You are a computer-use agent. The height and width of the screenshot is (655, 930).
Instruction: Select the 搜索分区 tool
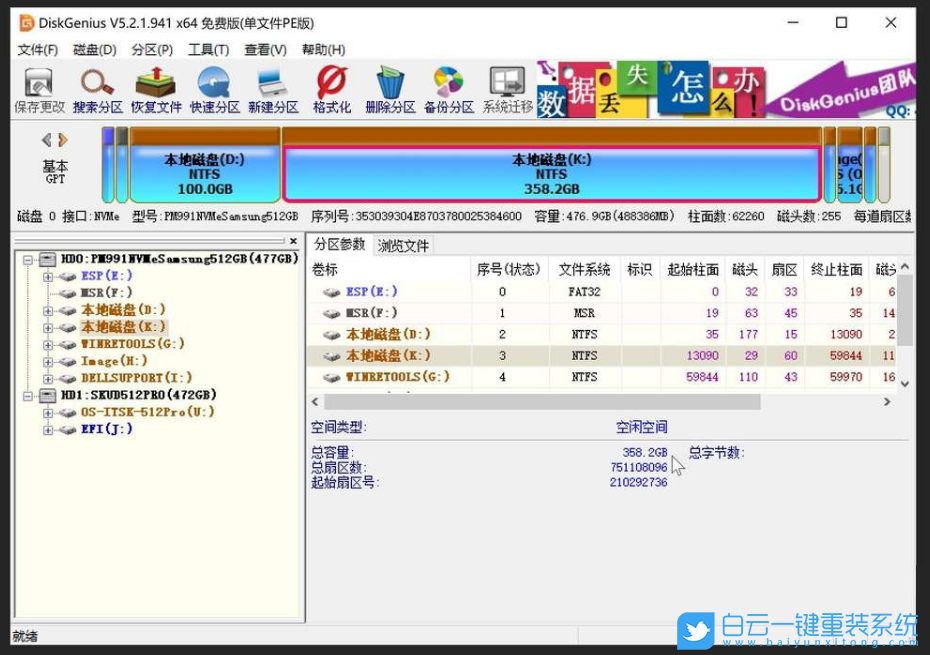click(x=96, y=88)
